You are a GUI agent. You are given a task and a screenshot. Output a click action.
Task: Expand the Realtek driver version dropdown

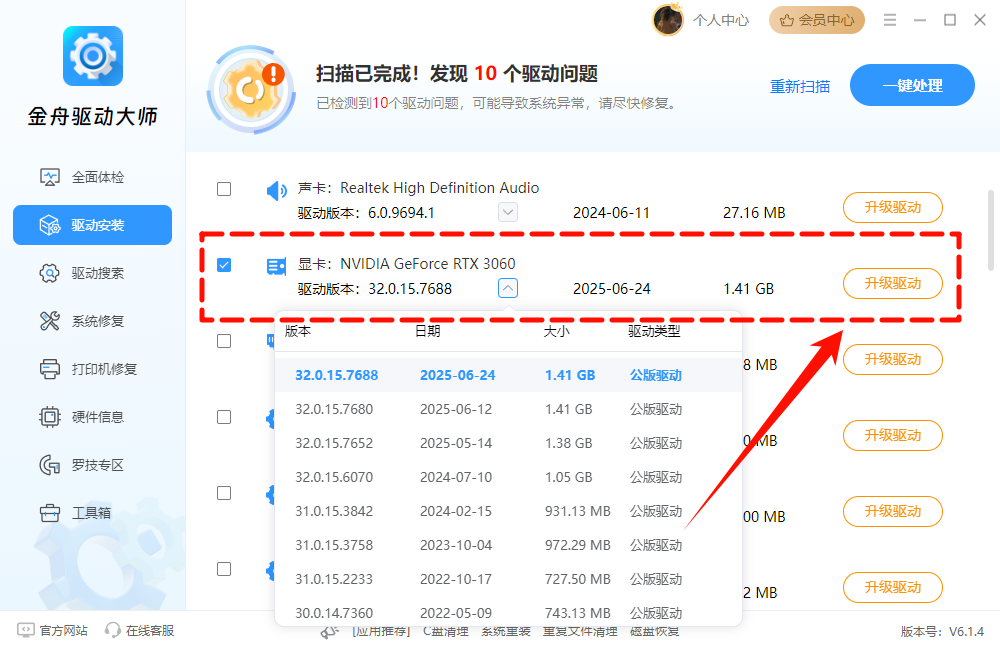(x=508, y=212)
